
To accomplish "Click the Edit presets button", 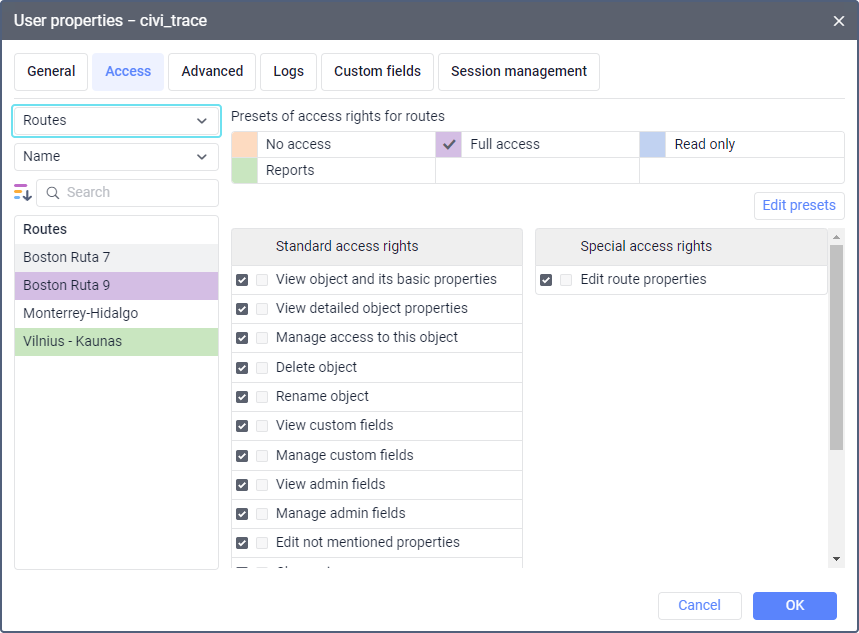I will click(x=798, y=205).
